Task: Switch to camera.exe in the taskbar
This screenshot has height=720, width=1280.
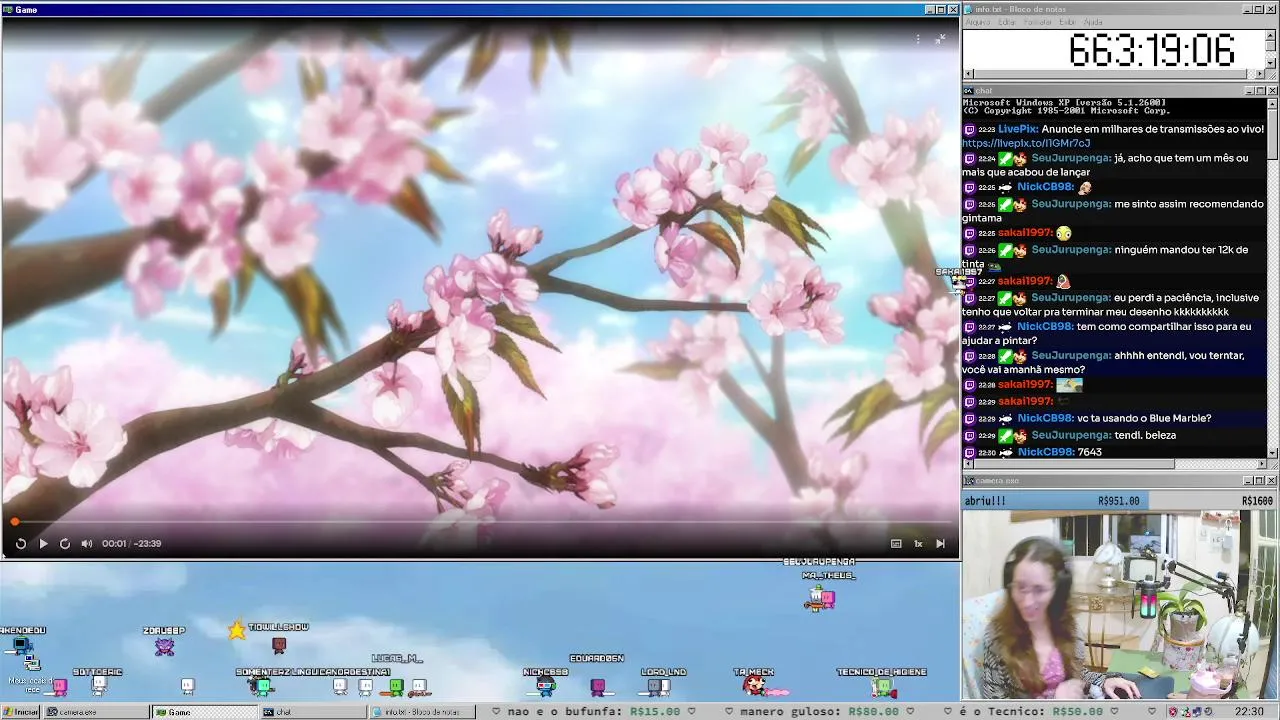Action: coord(95,712)
